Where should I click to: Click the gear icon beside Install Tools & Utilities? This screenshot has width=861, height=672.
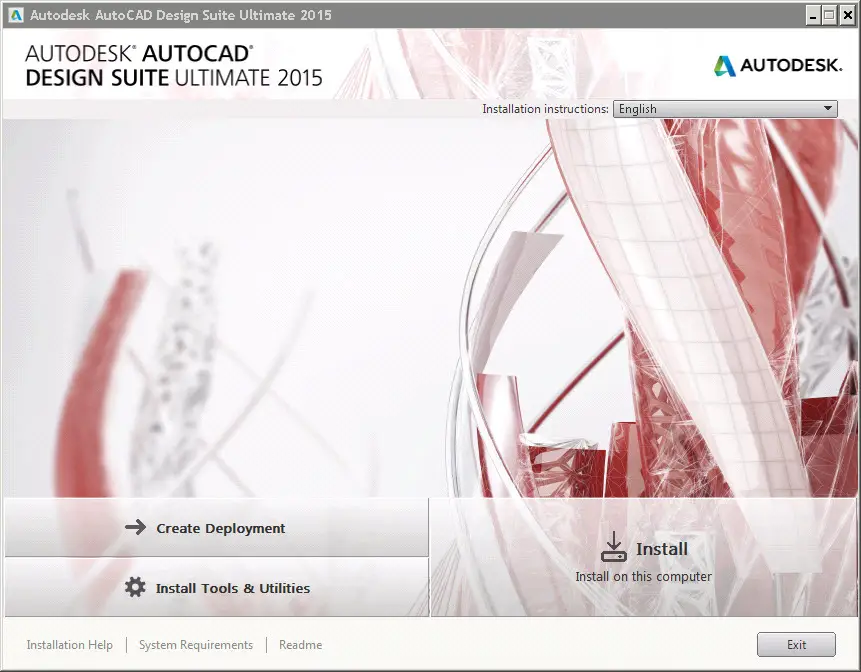click(x=135, y=587)
